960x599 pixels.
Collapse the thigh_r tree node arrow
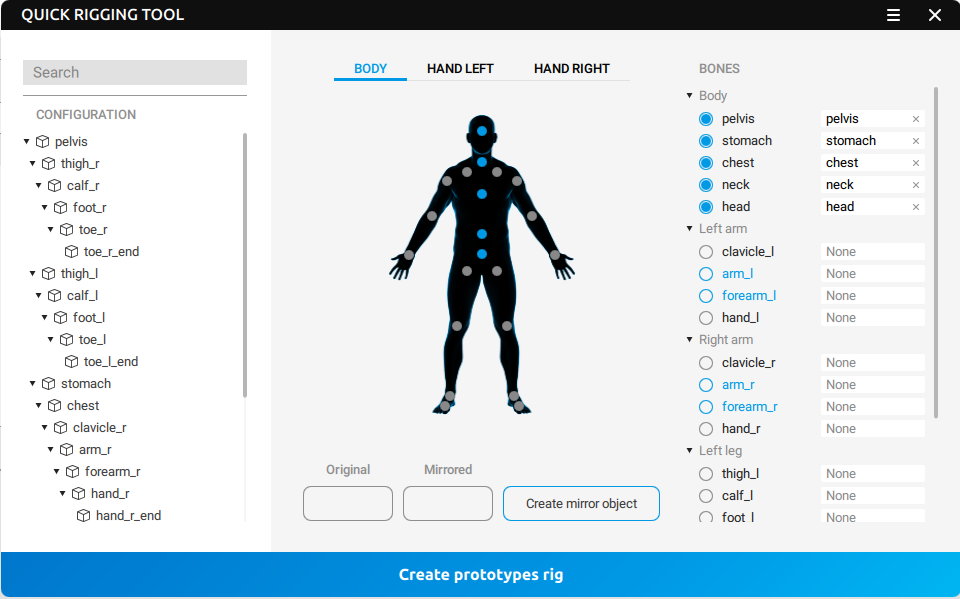point(32,164)
